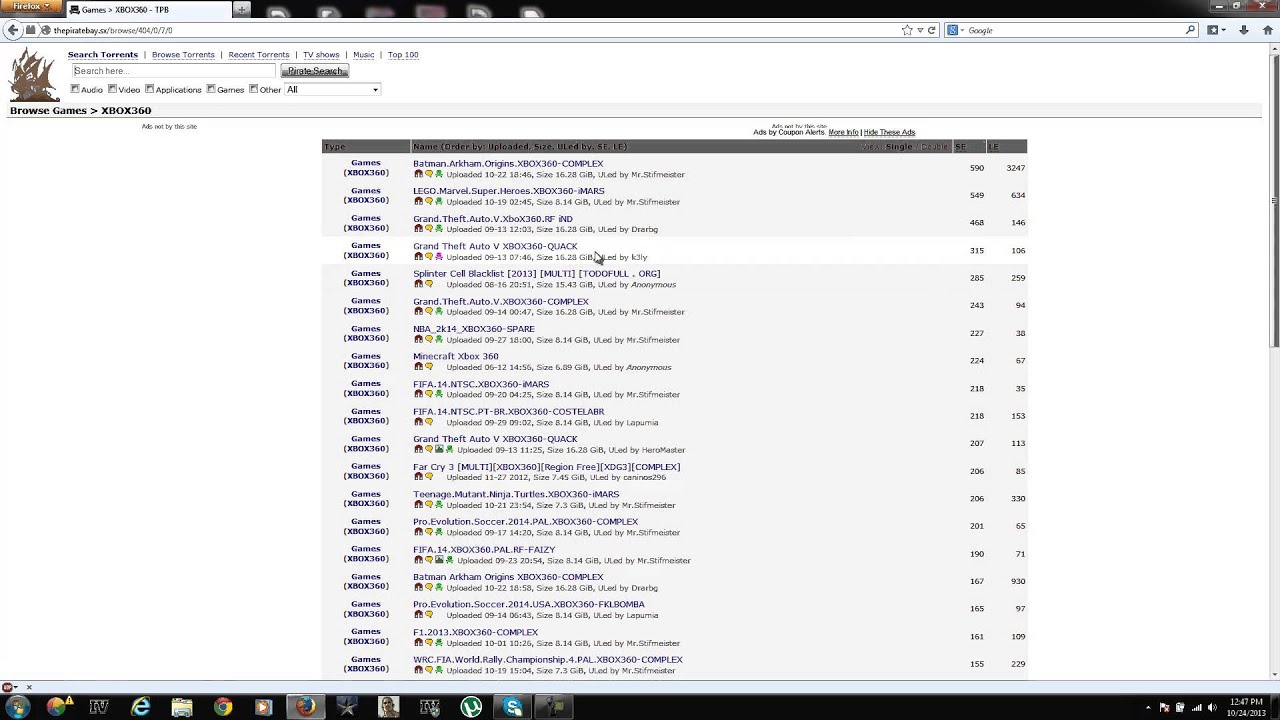Click the magnet icon for LEGO.Marvel.Super.Heroes torrent
The image size is (1280, 720).
pos(418,202)
